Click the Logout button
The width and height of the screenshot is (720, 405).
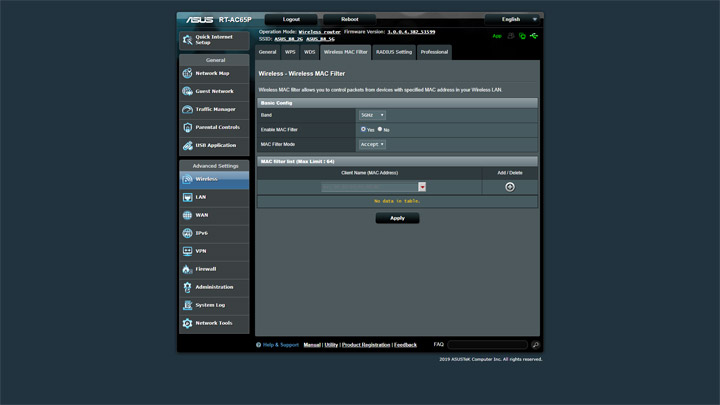click(x=291, y=19)
